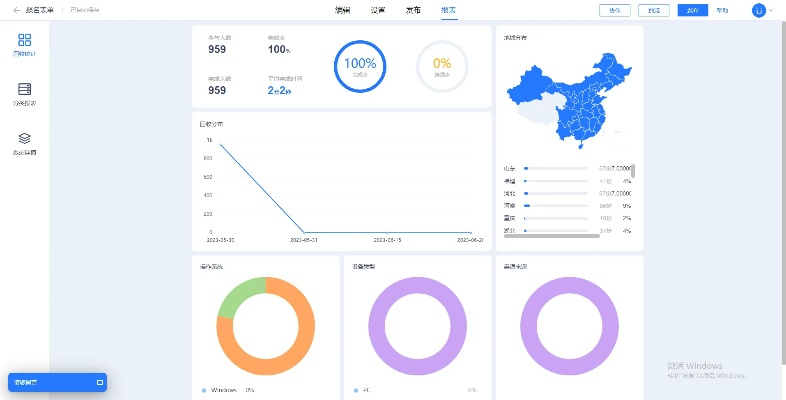Switch to the 编辑 (Edit) tab
Viewport: 786px width, 400px height.
pyautogui.click(x=342, y=10)
